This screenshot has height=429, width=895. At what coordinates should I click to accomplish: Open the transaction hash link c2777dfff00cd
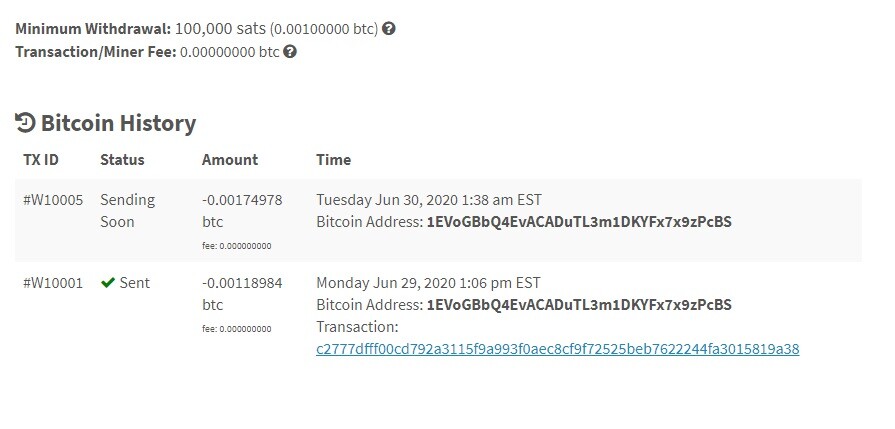click(558, 349)
